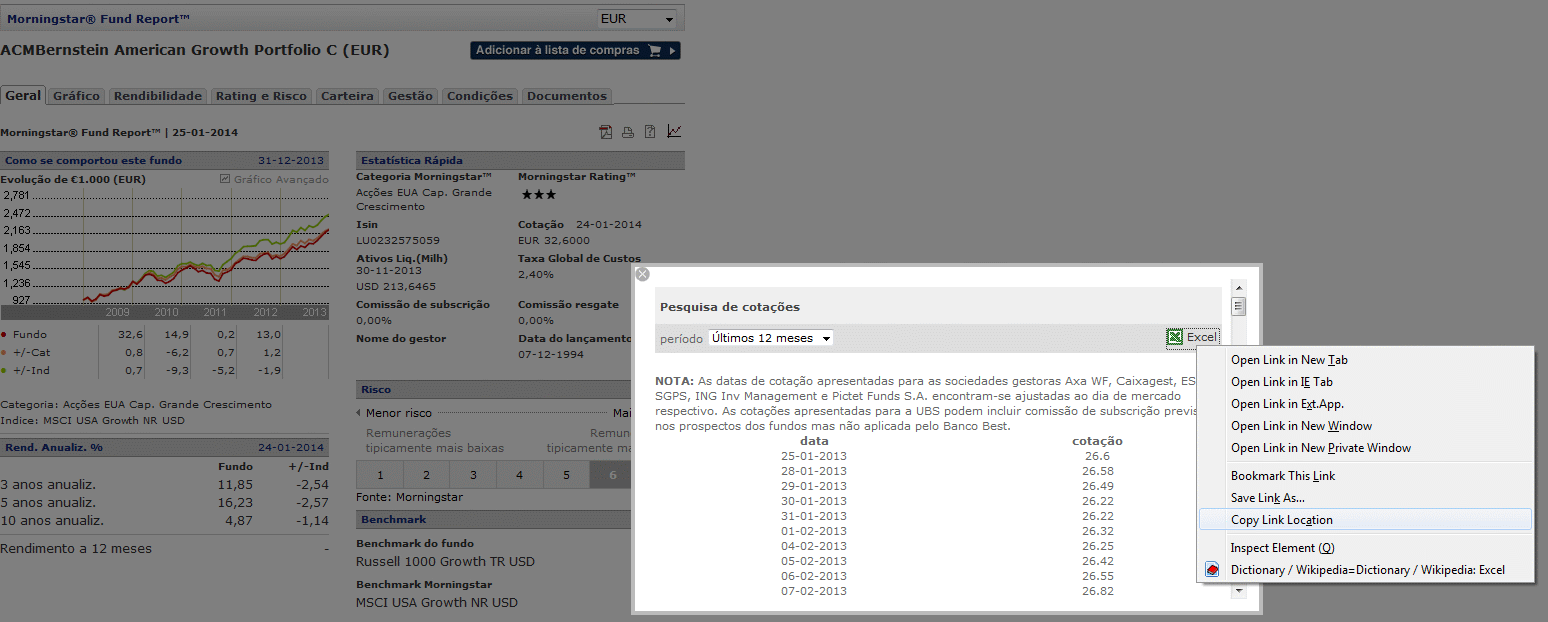Viewport: 1548px width, 622px height.
Task: Click the data column header
Action: [x=814, y=441]
